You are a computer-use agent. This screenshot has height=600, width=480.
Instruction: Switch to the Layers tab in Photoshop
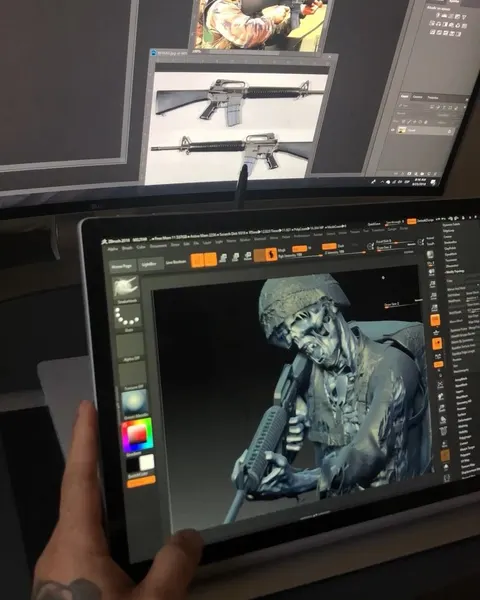pos(405,96)
